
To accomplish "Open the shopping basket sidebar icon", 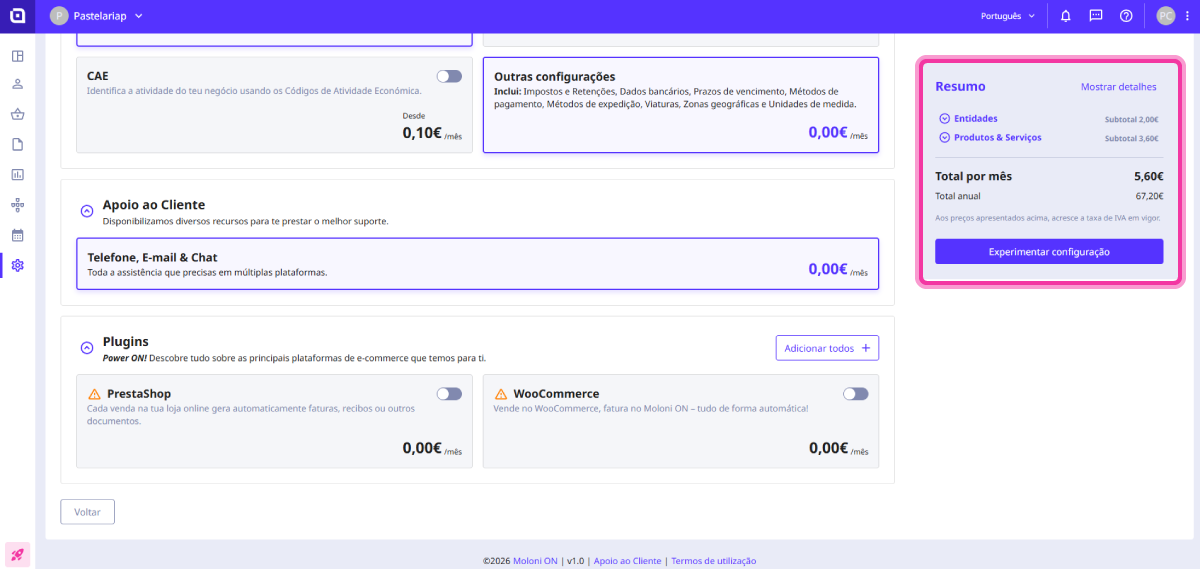I will [x=17, y=114].
